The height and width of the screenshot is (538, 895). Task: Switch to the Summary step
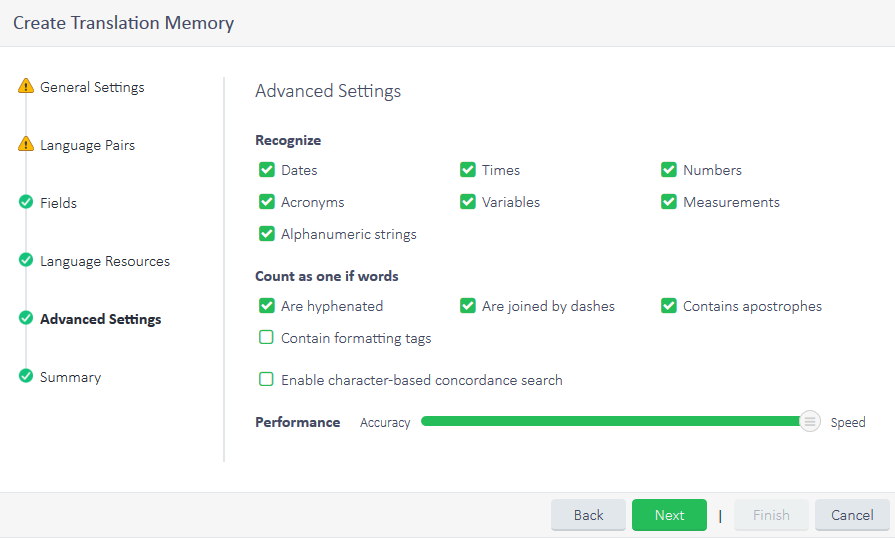tap(70, 377)
